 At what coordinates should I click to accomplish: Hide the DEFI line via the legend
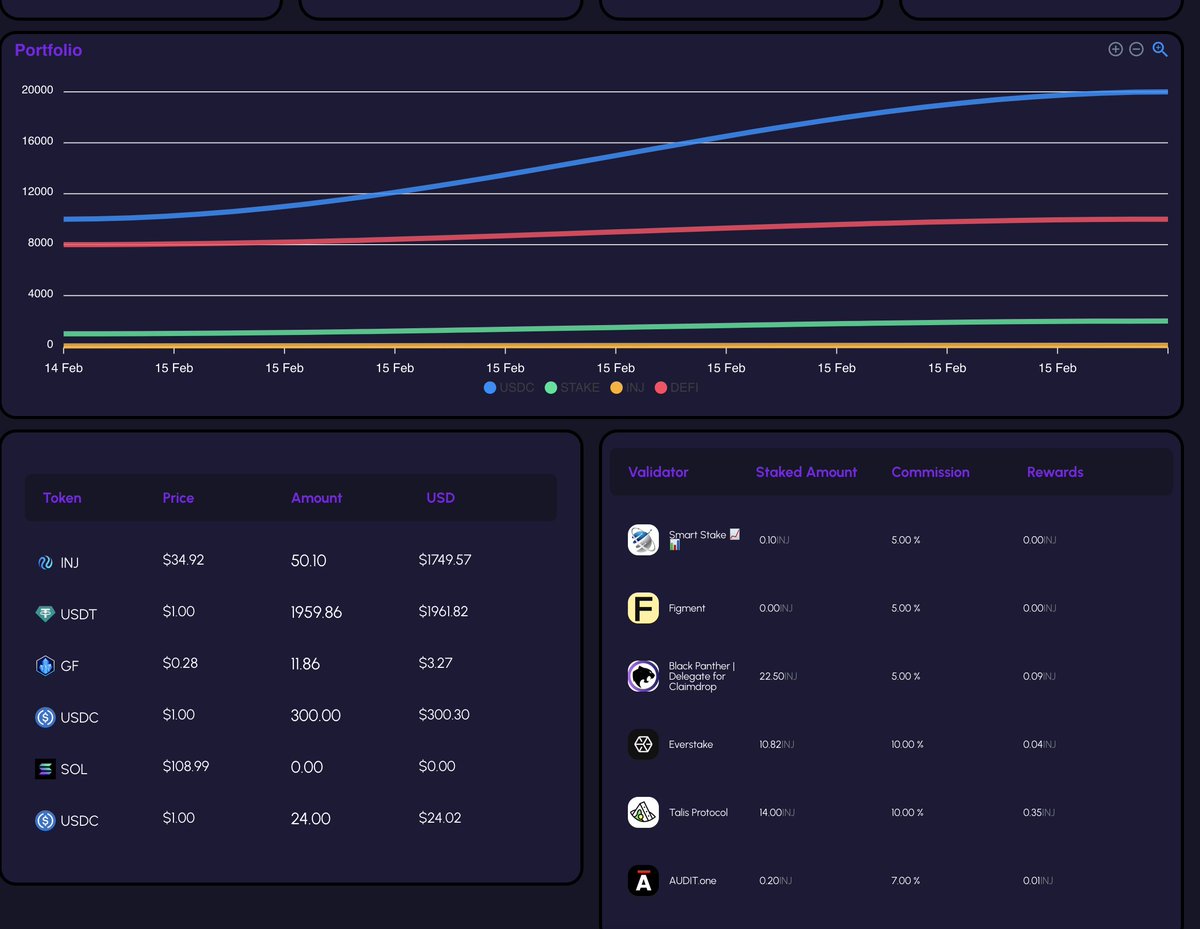(675, 388)
